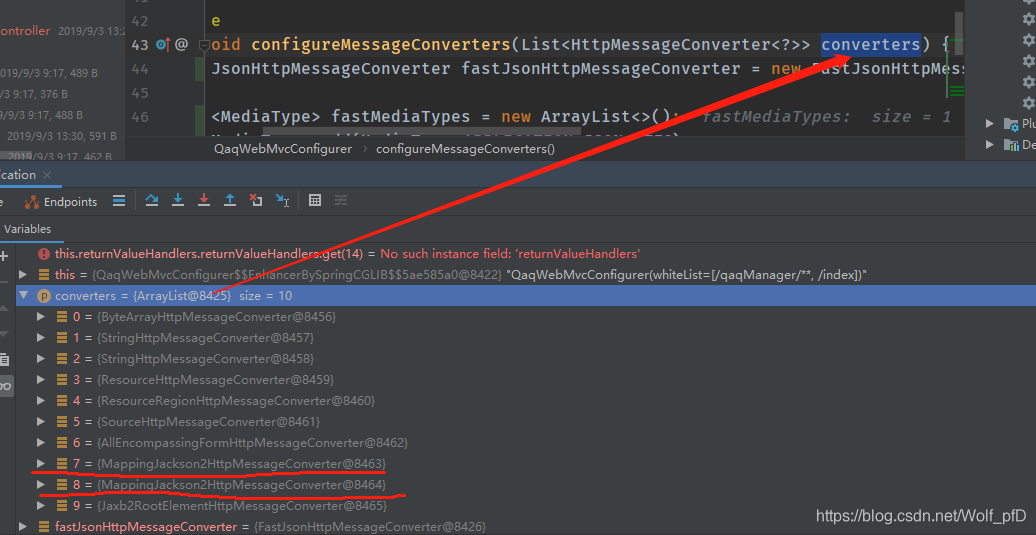Select the red 'ontroller' file entry
The image size is (1036, 535).
click(x=25, y=30)
